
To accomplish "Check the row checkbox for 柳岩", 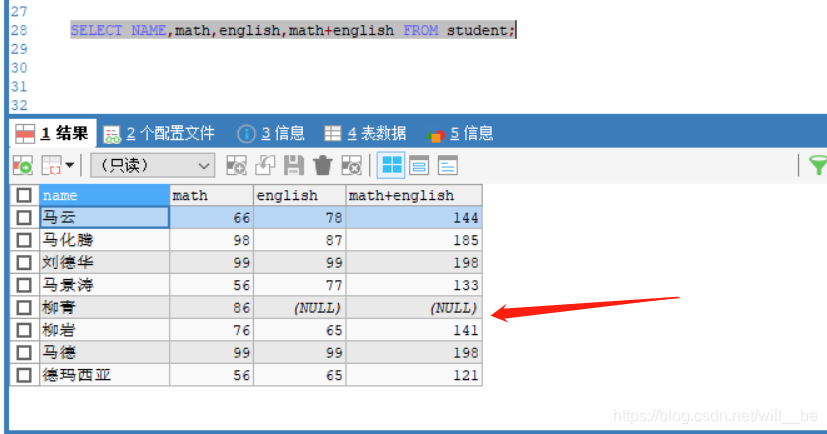I will [24, 330].
